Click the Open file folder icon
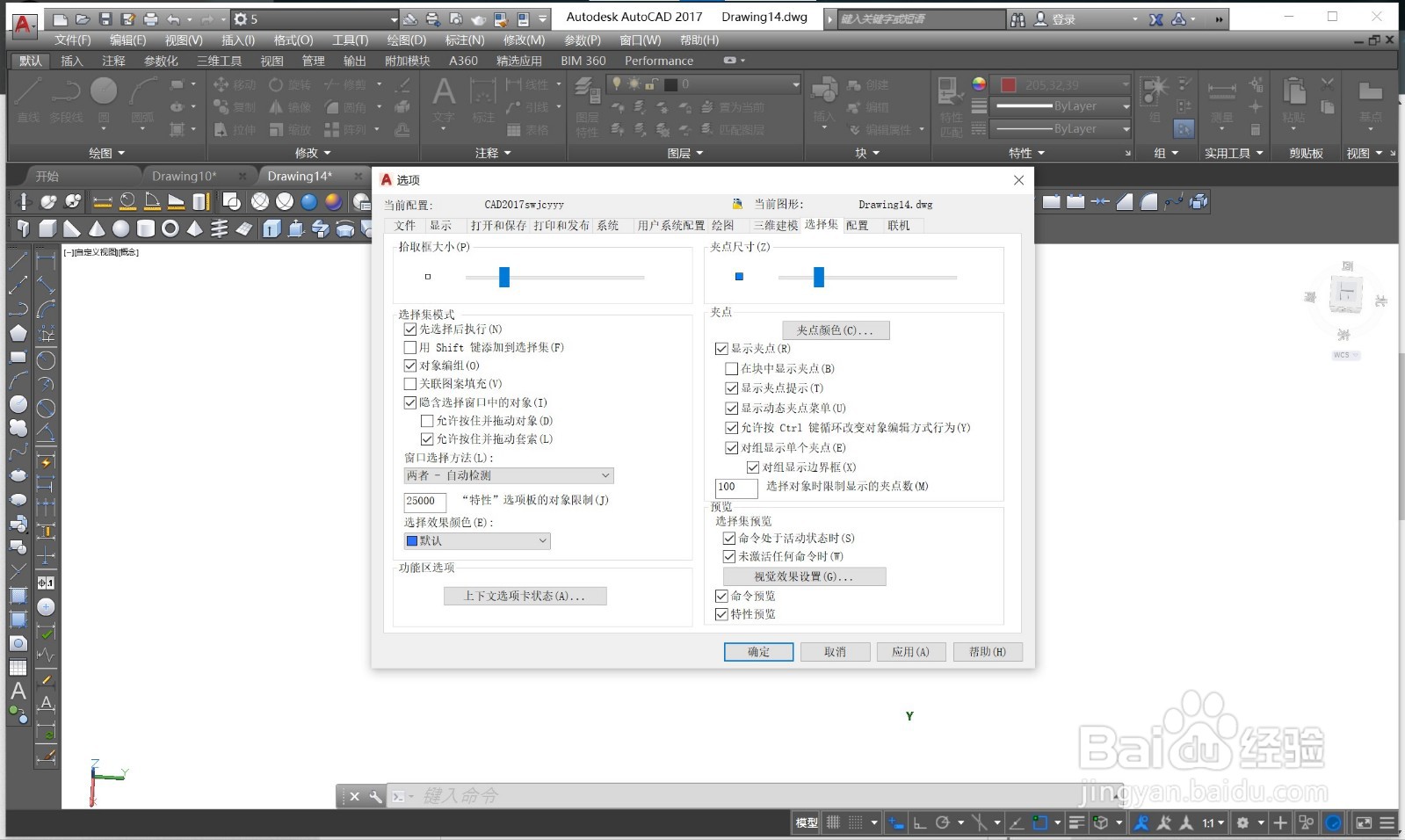1405x840 pixels. pyautogui.click(x=83, y=18)
